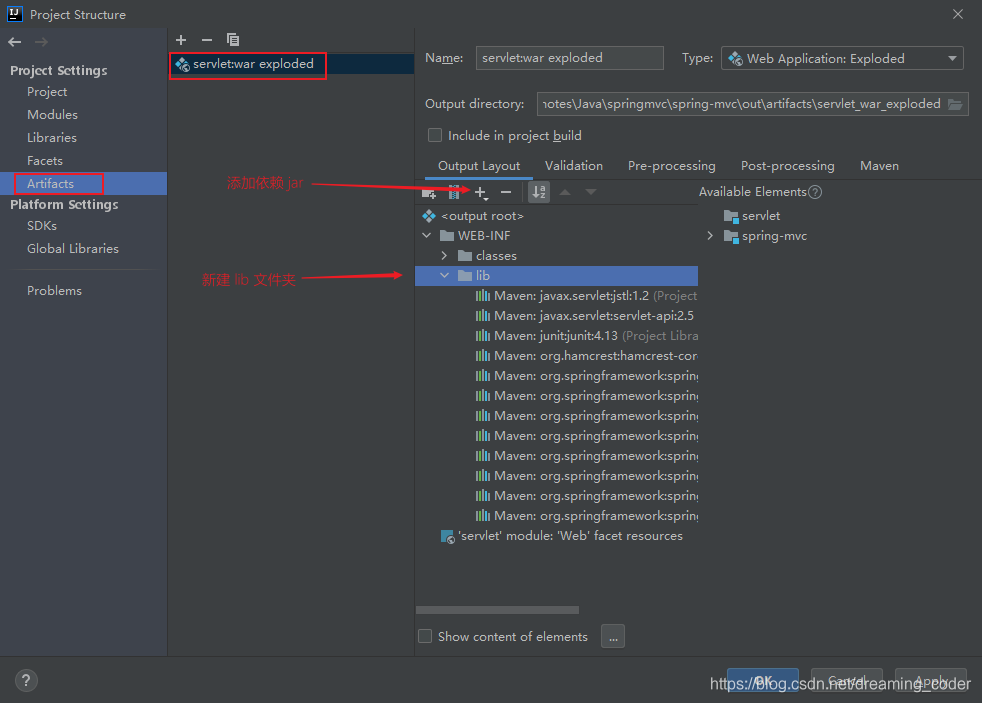This screenshot has width=982, height=703.
Task: Click the ellipsis button beside Show content
Action: point(613,636)
